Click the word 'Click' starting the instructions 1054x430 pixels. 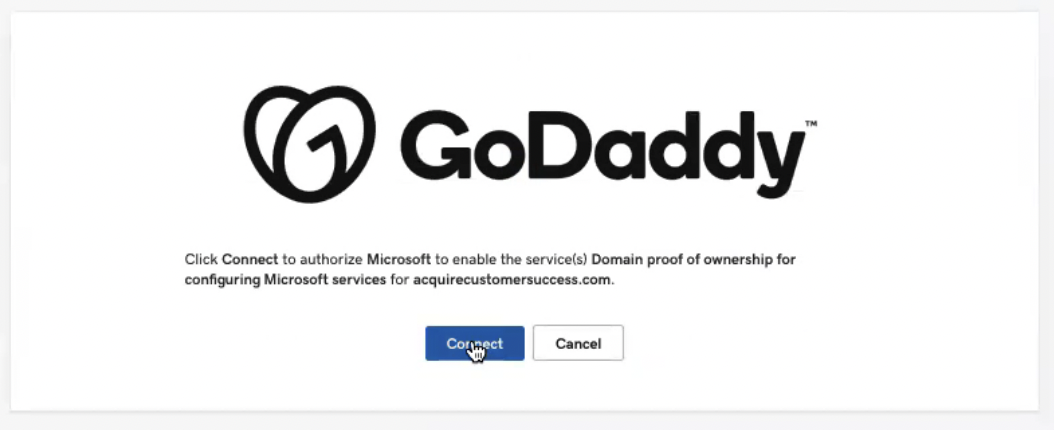pos(202,259)
